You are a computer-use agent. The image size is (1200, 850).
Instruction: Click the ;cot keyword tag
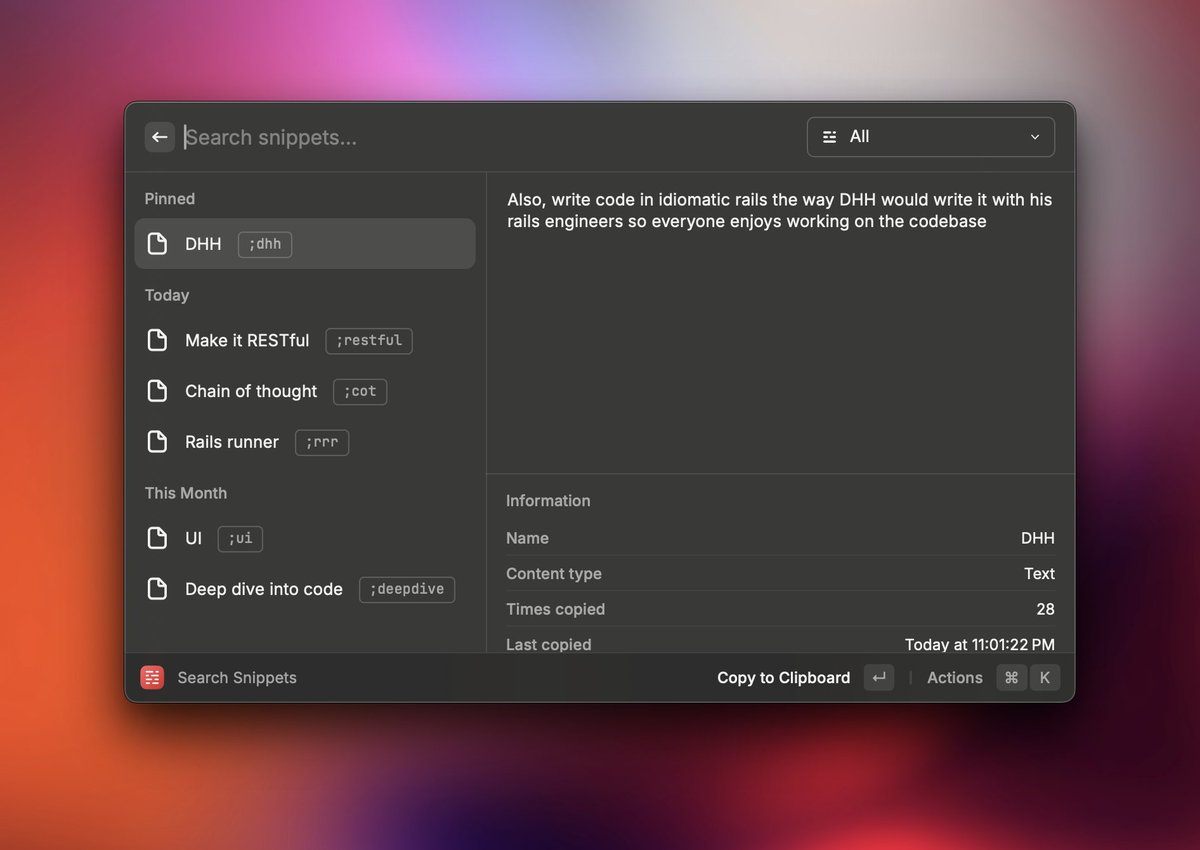pyautogui.click(x=360, y=391)
